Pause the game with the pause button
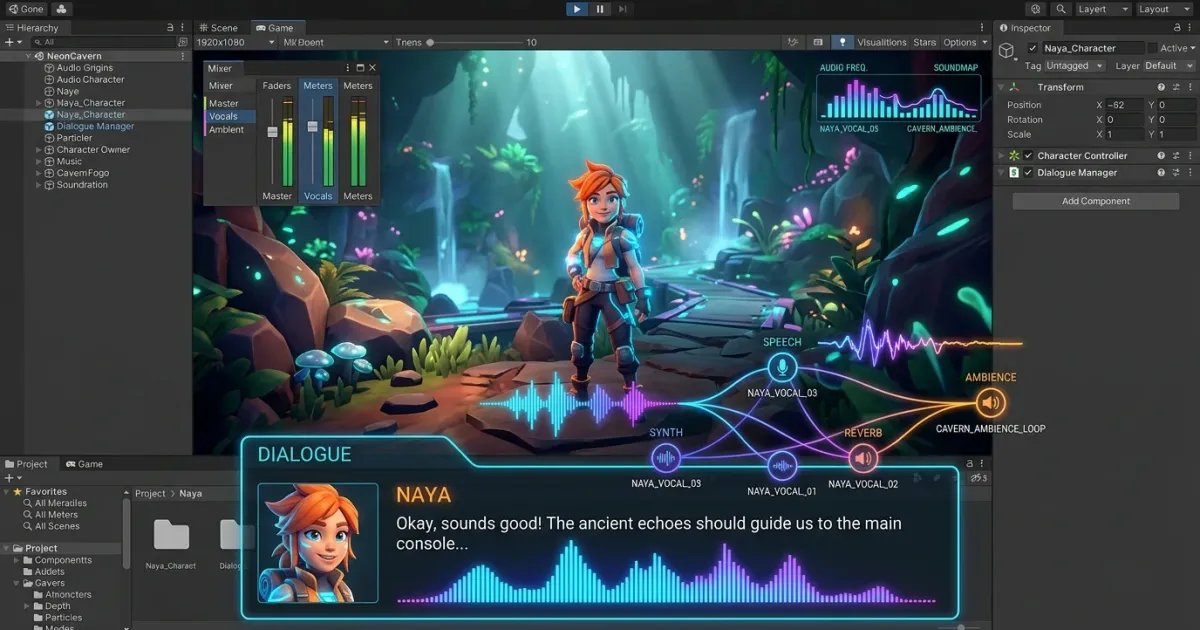 click(x=600, y=9)
